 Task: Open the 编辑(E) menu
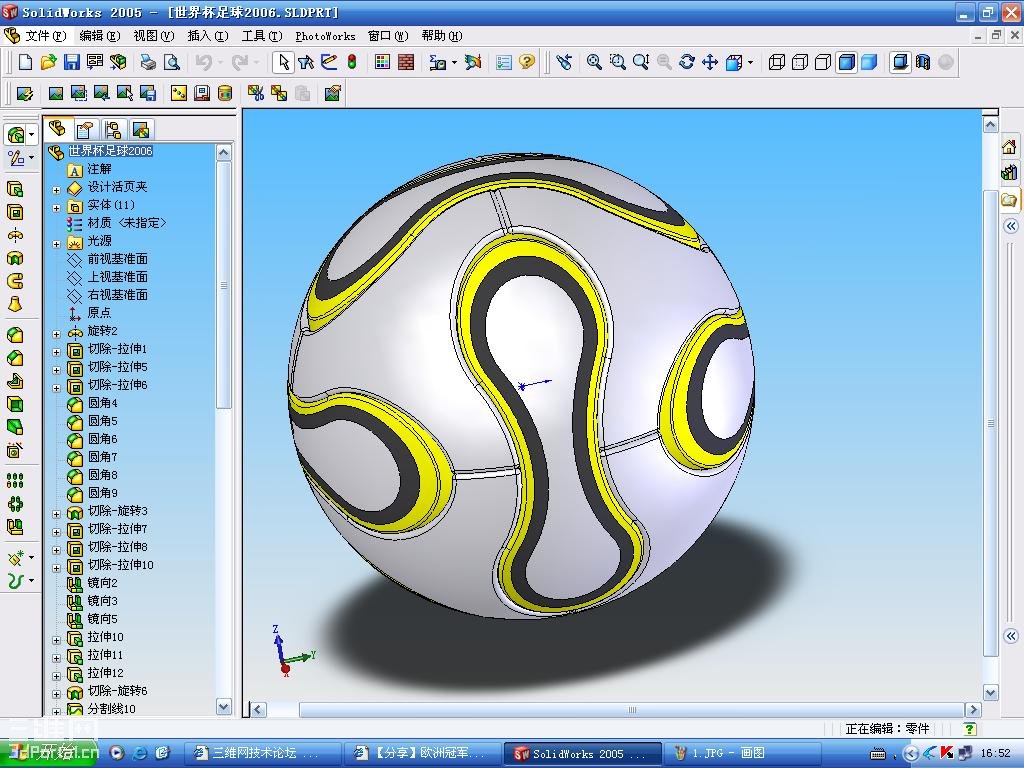tap(99, 36)
